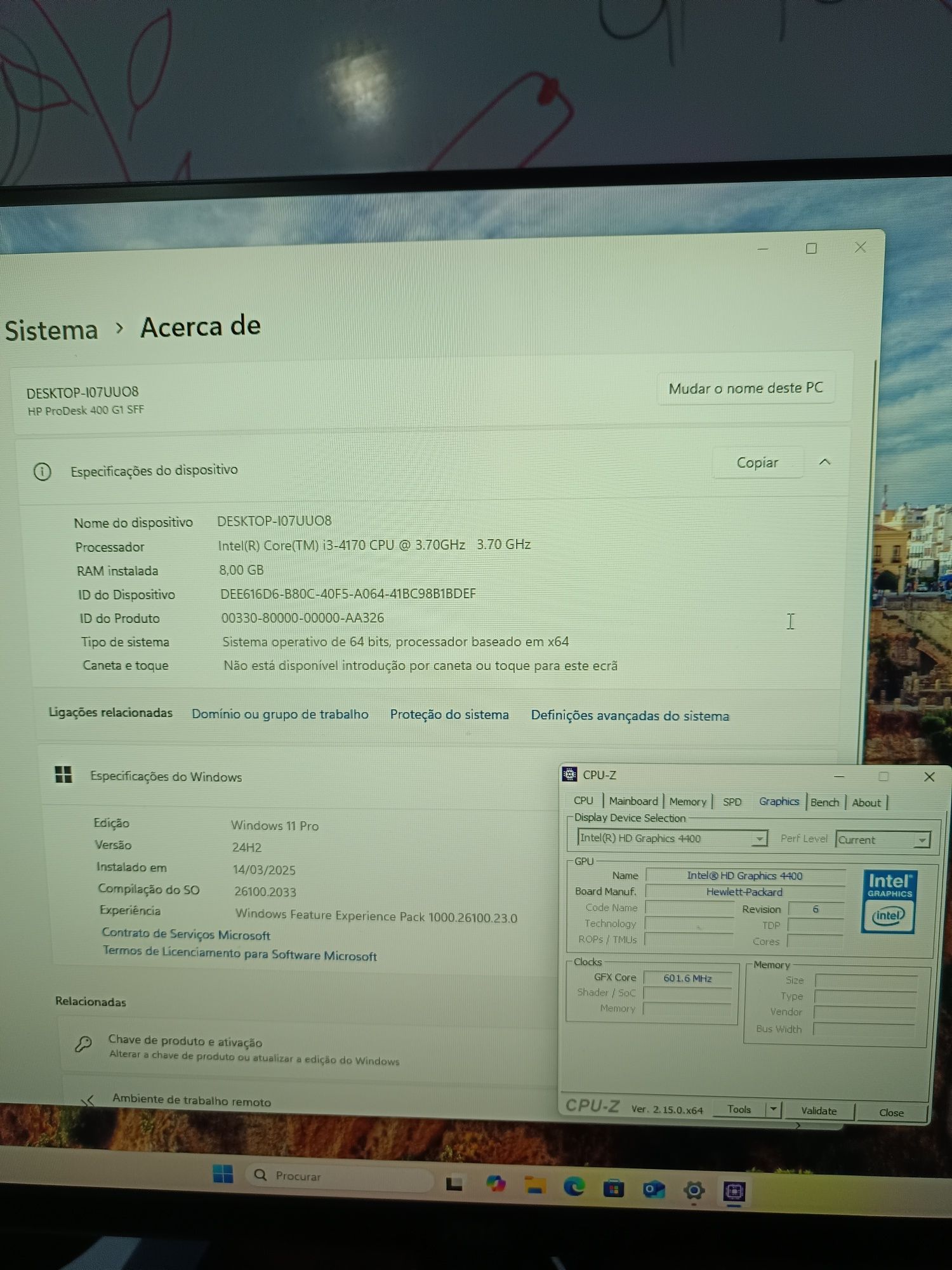Viewport: 952px width, 1270px height.
Task: Switch to Settings app in taskbar
Action: (x=694, y=1191)
